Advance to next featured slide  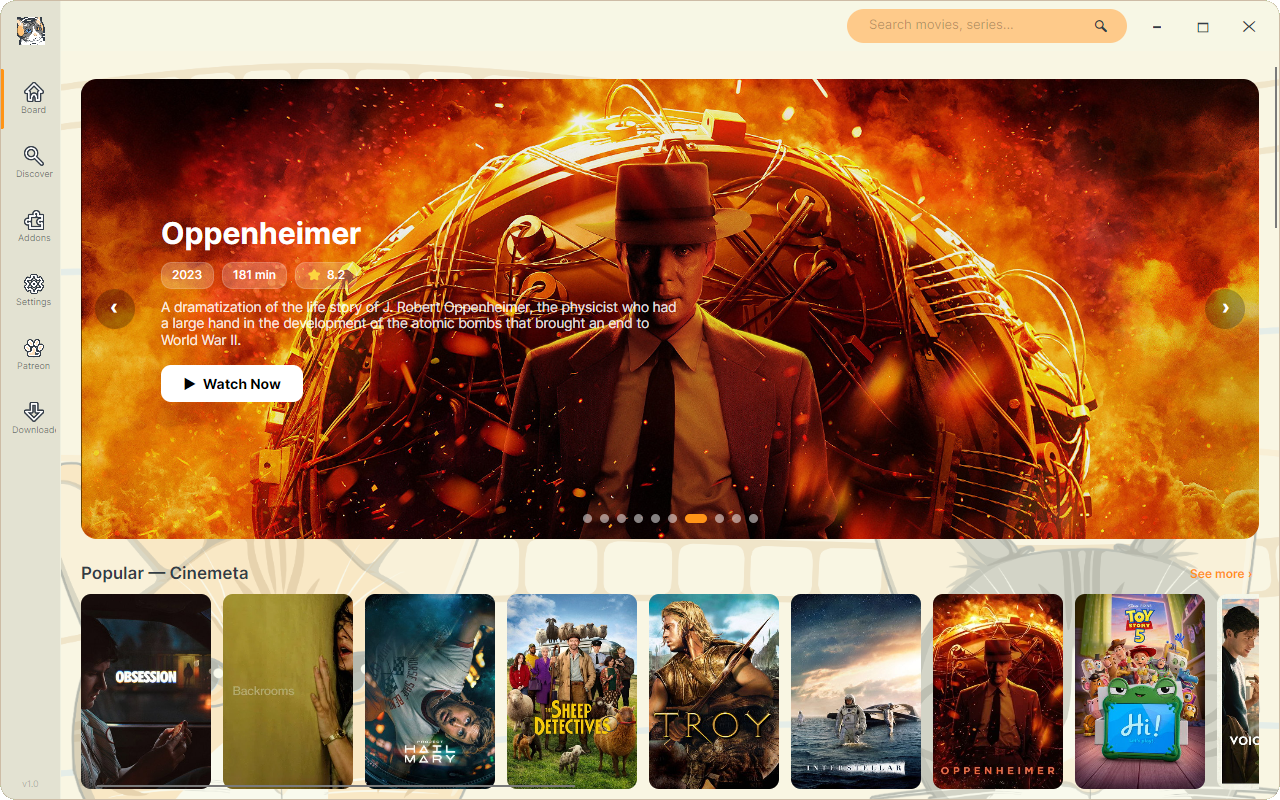tap(1225, 309)
